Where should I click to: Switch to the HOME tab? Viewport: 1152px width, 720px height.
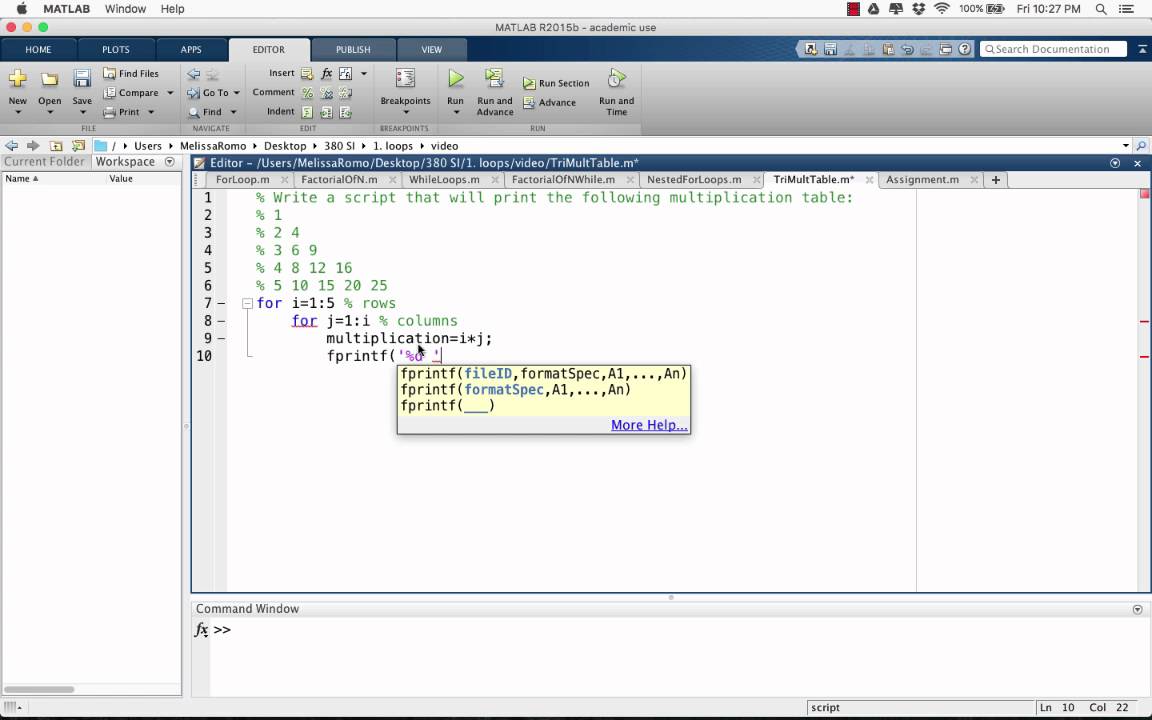coord(38,49)
